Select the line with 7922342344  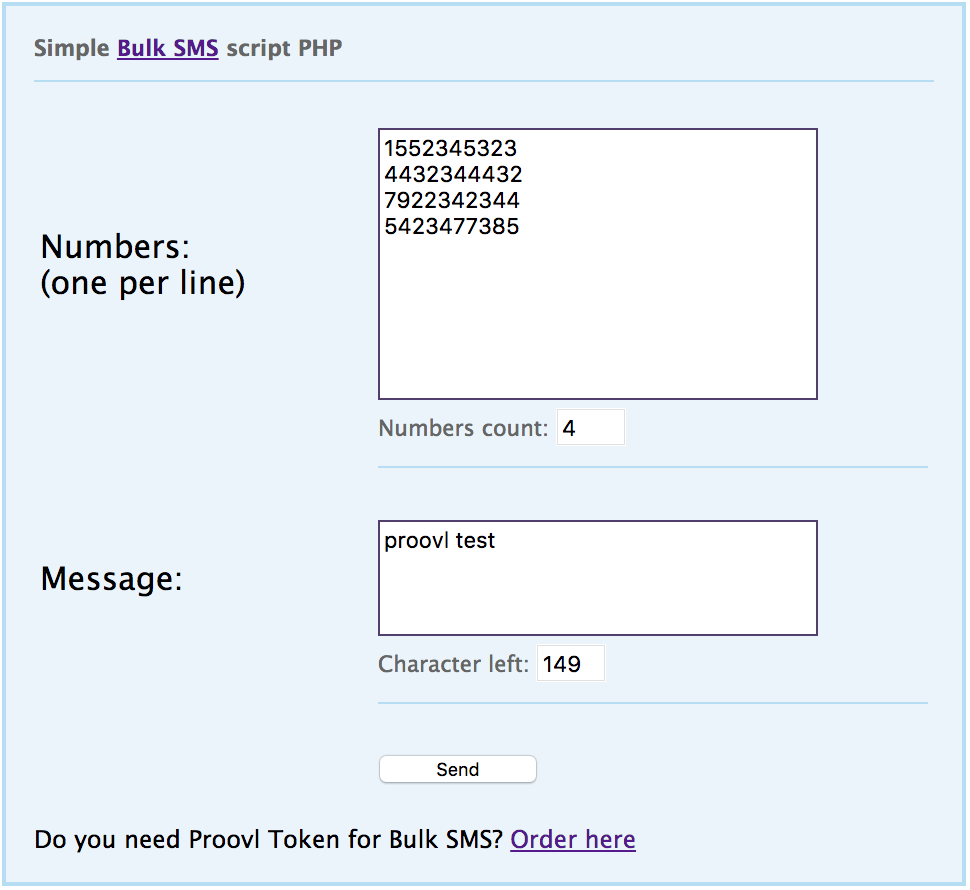(452, 201)
